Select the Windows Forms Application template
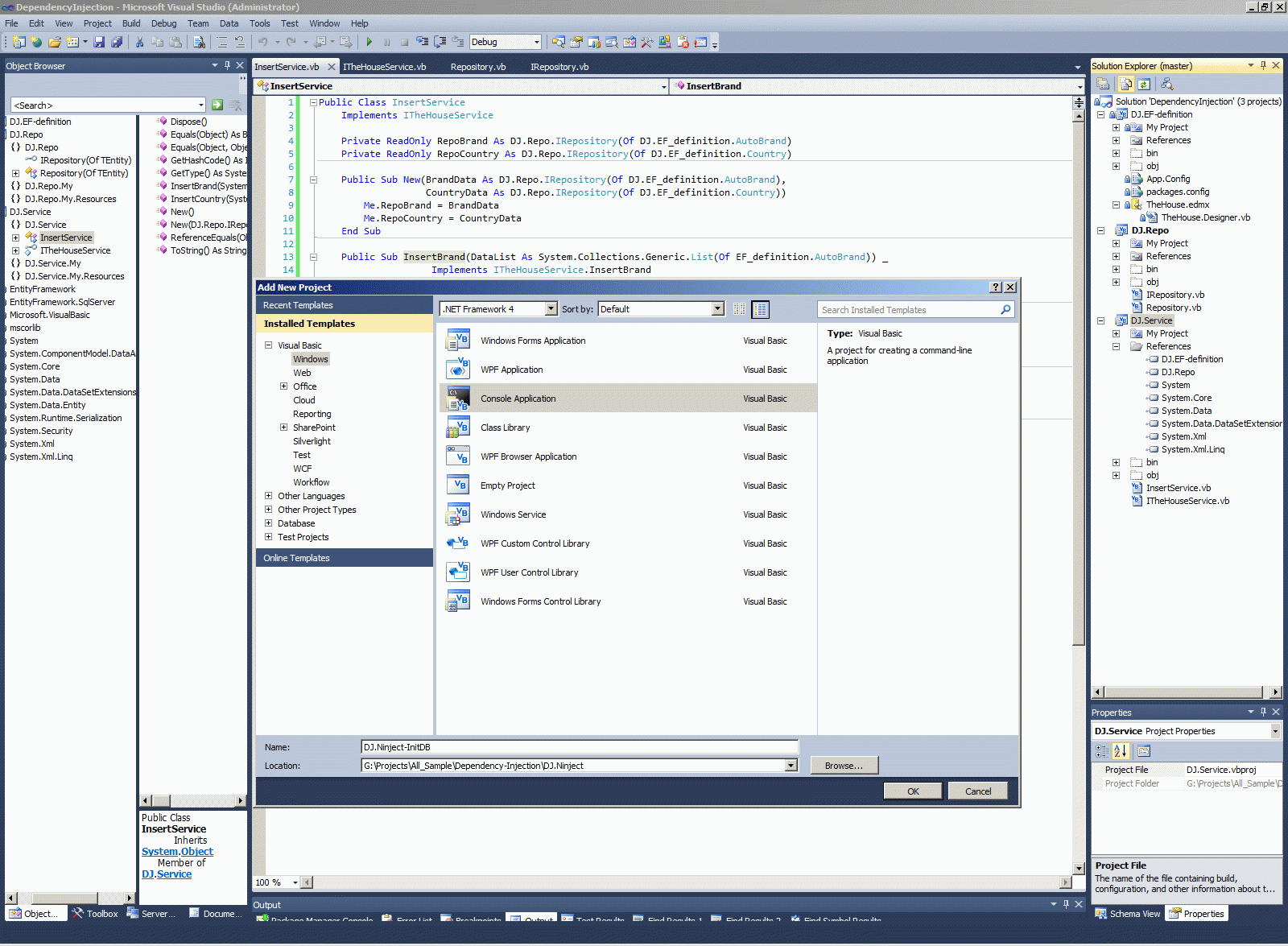Image resolution: width=1288 pixels, height=946 pixels. point(628,341)
